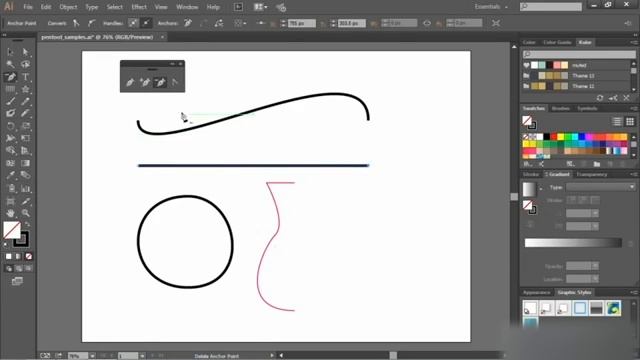Image resolution: width=640 pixels, height=360 pixels.
Task: Pick Add Anchor Point tool in floating panel
Action: pyautogui.click(x=145, y=82)
